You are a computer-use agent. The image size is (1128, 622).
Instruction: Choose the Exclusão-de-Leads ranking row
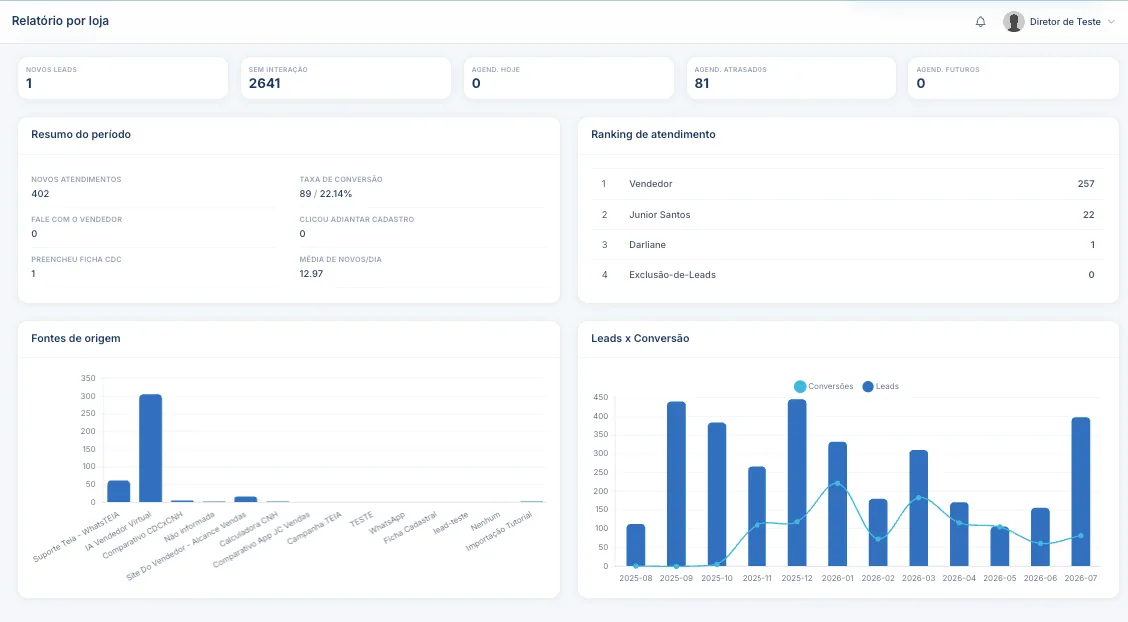(x=848, y=275)
